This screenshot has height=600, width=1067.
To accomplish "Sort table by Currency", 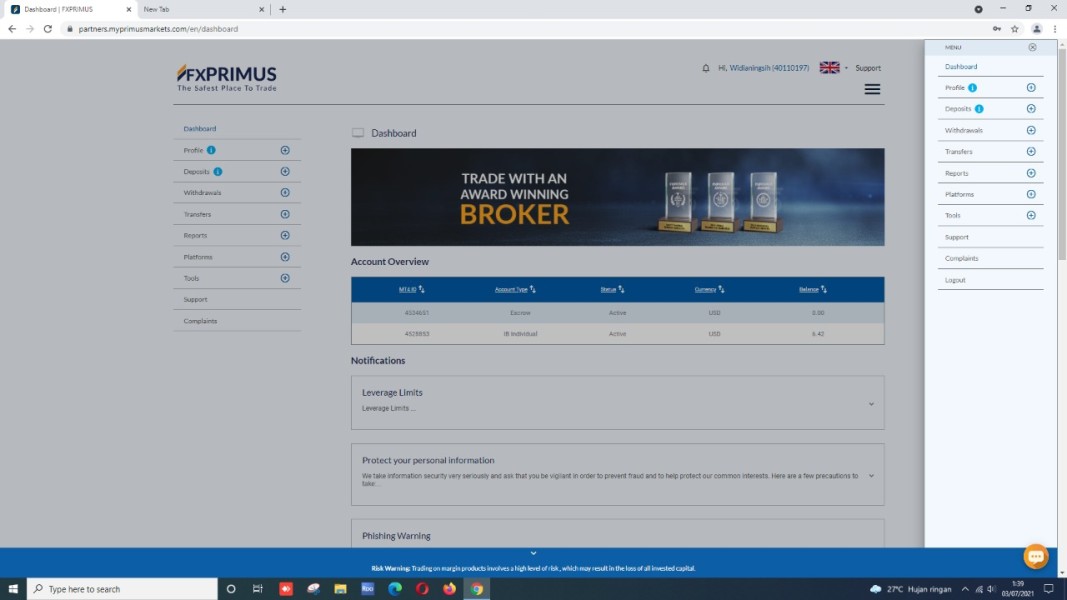I will point(709,289).
